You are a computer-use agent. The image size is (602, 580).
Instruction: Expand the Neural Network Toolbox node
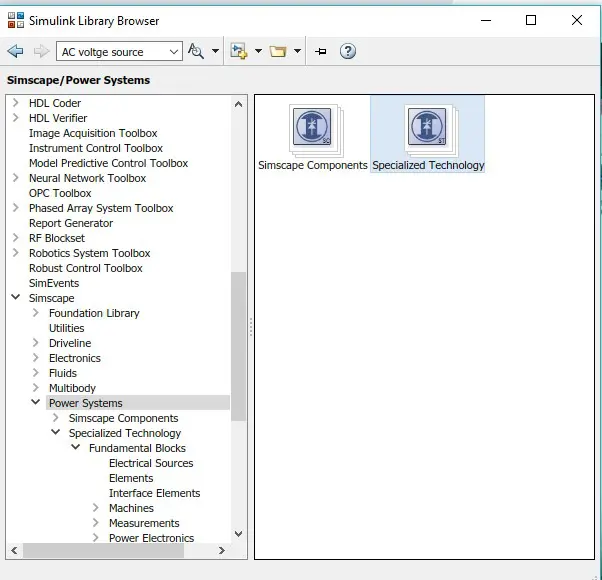click(15, 178)
